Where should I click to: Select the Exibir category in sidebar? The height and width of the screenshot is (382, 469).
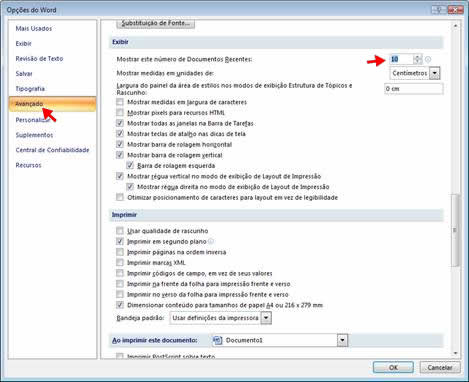click(x=23, y=44)
